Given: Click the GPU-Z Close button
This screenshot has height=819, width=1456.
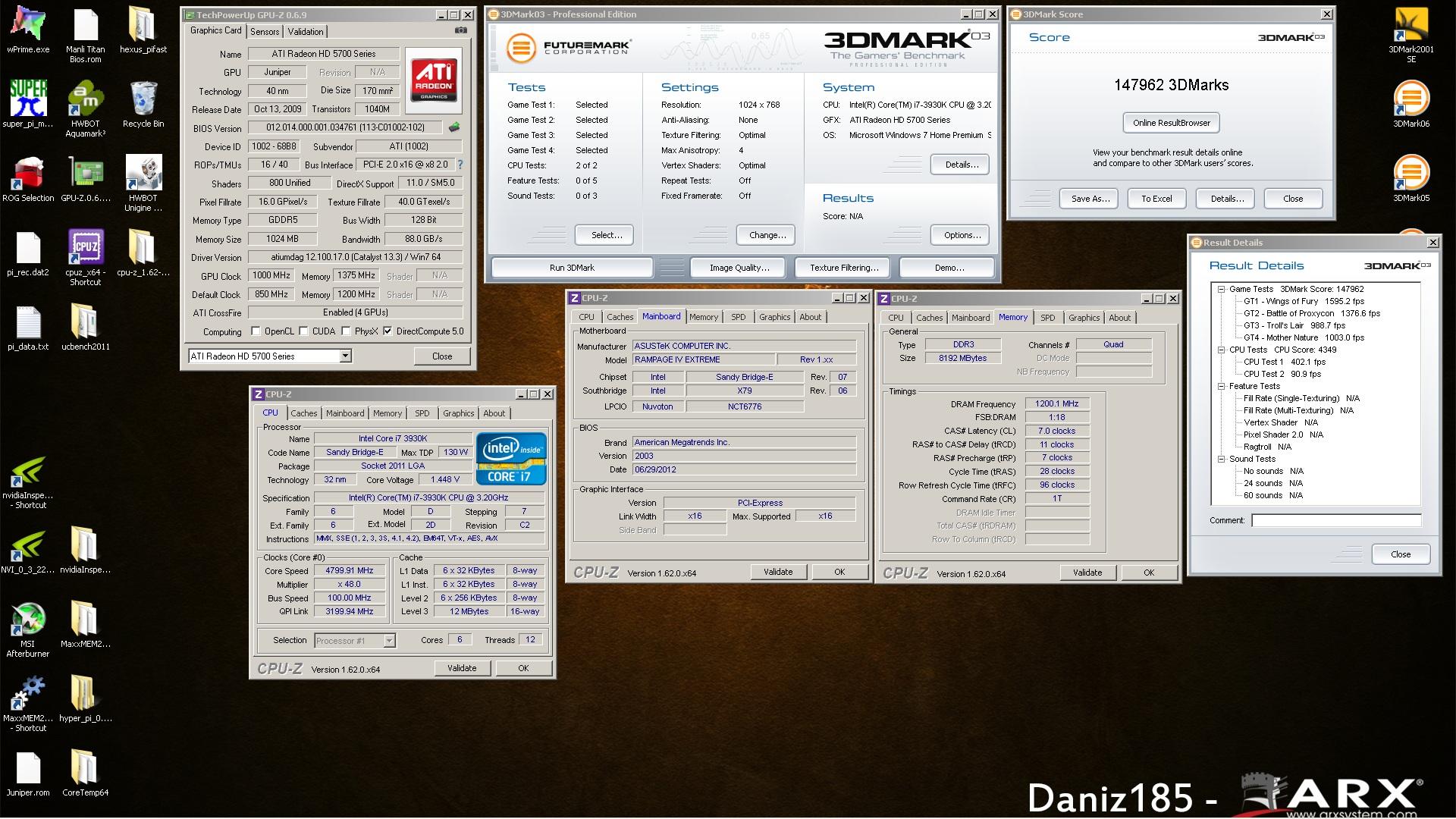Looking at the screenshot, I should pos(441,356).
